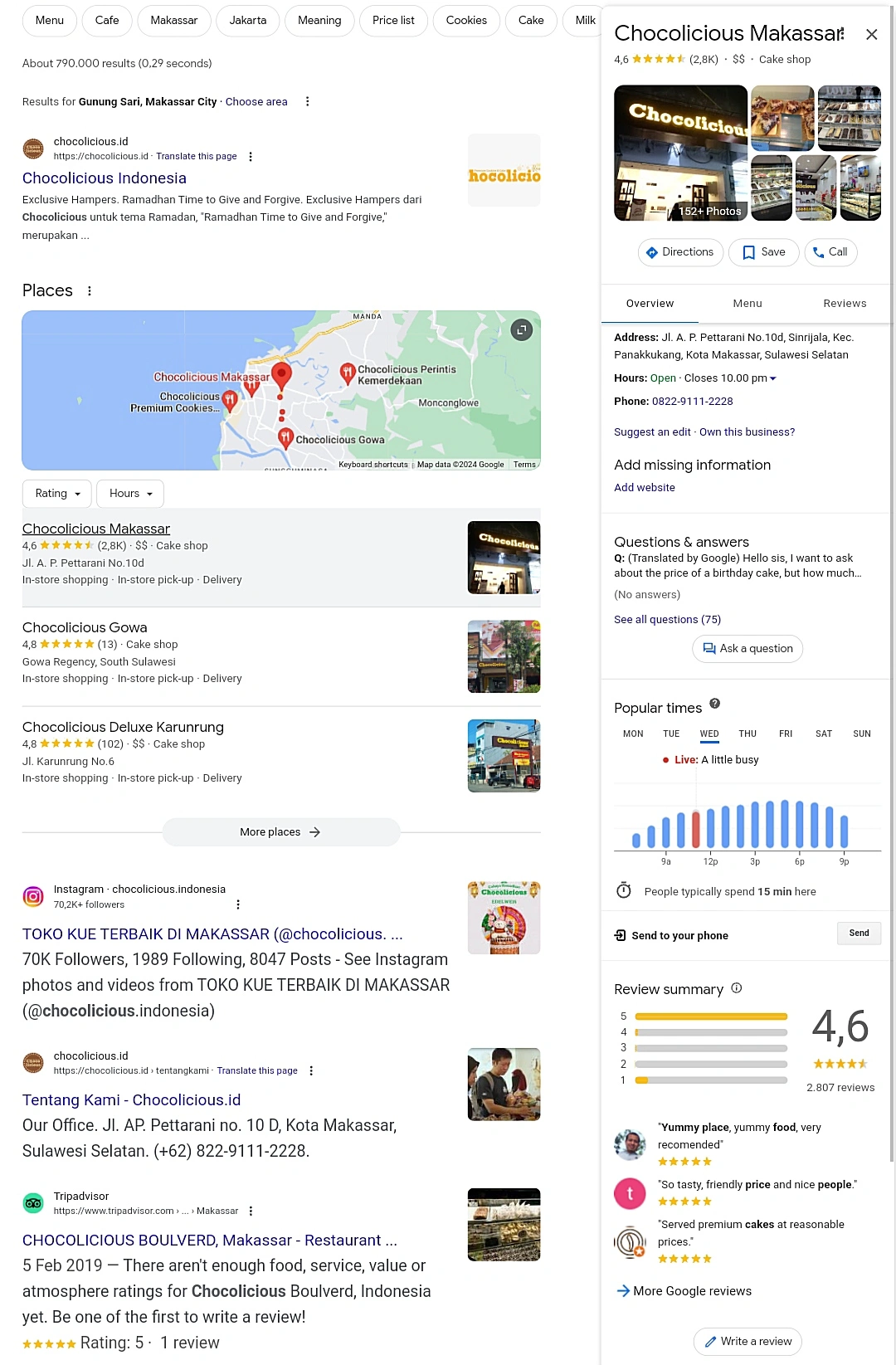
Task: Select TUE in popular times
Action: [671, 734]
